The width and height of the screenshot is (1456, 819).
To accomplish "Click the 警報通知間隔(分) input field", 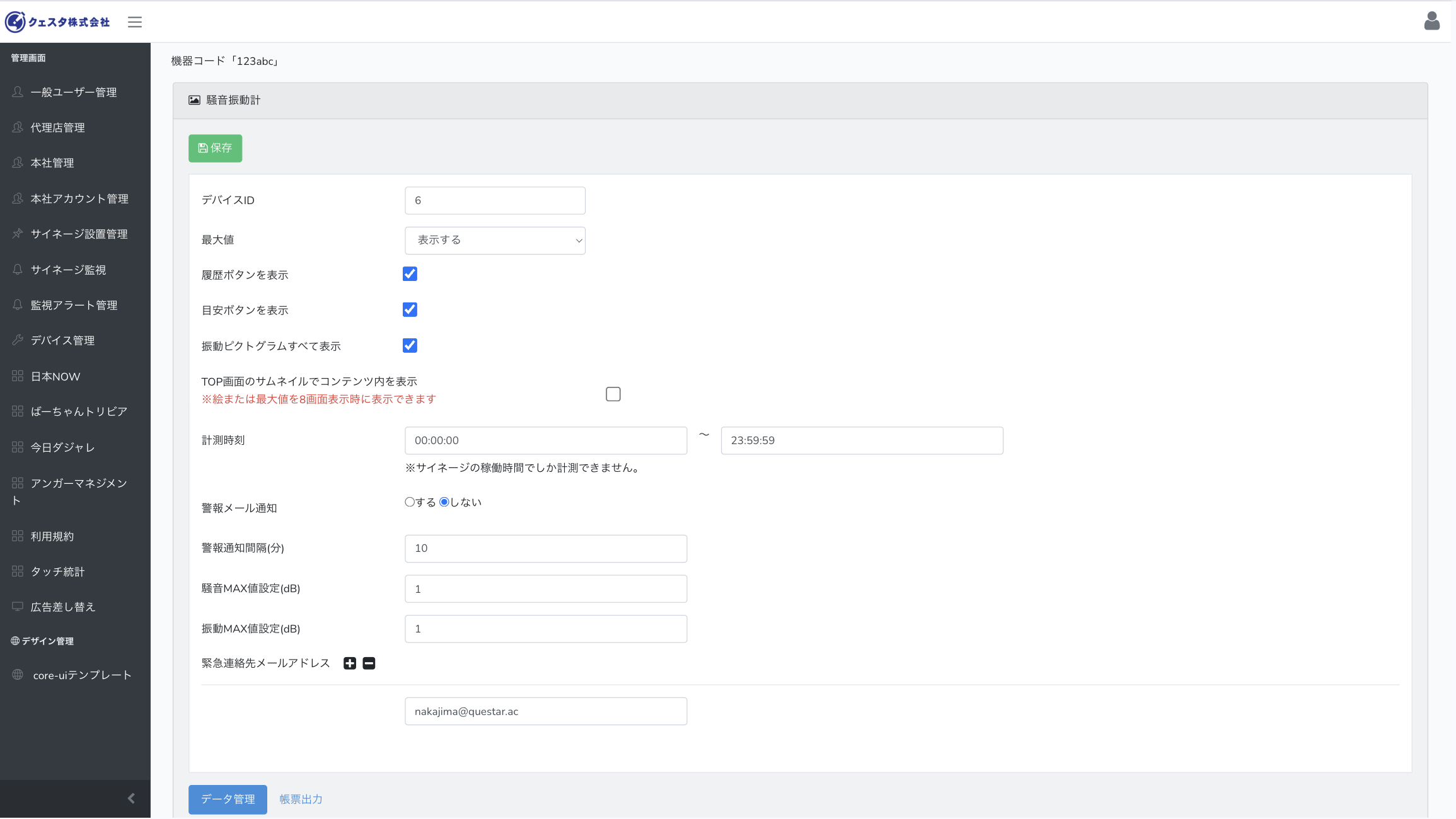I will click(546, 549).
